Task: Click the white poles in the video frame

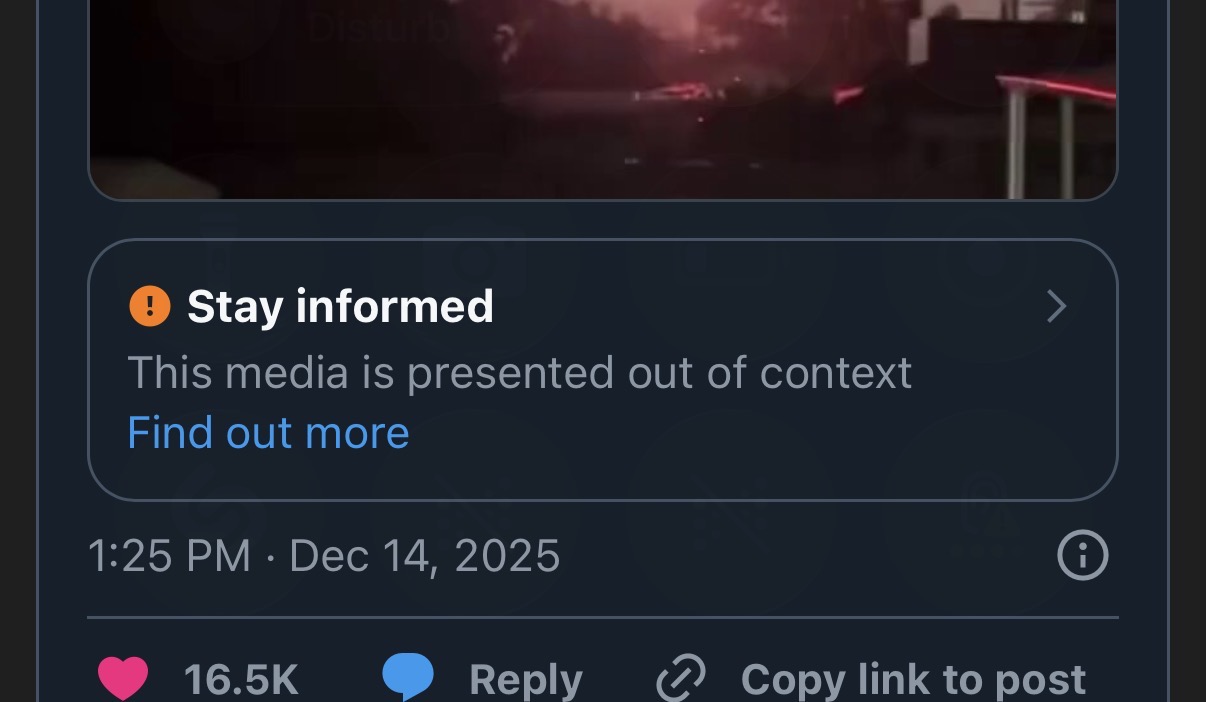Action: point(1040,145)
